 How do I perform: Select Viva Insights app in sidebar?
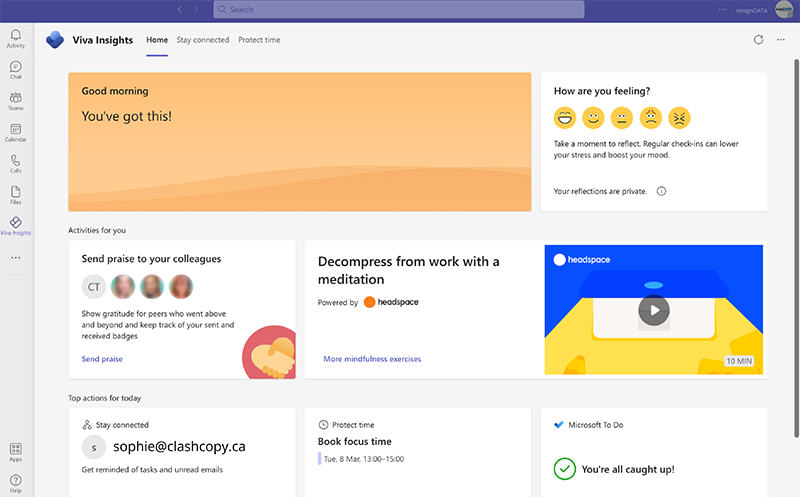(15, 226)
